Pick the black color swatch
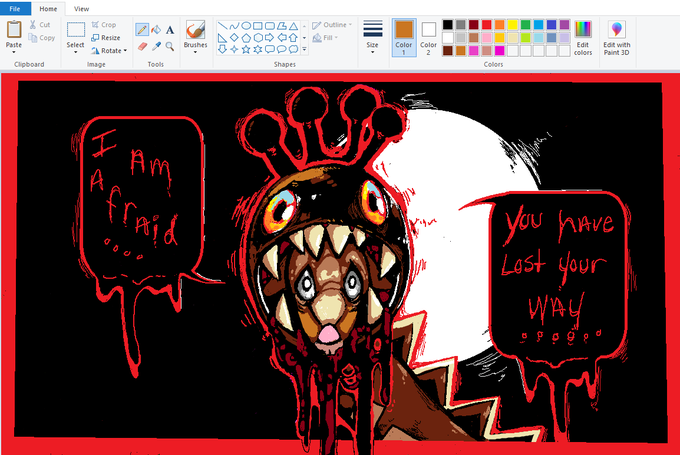The width and height of the screenshot is (680, 455). 448,25
